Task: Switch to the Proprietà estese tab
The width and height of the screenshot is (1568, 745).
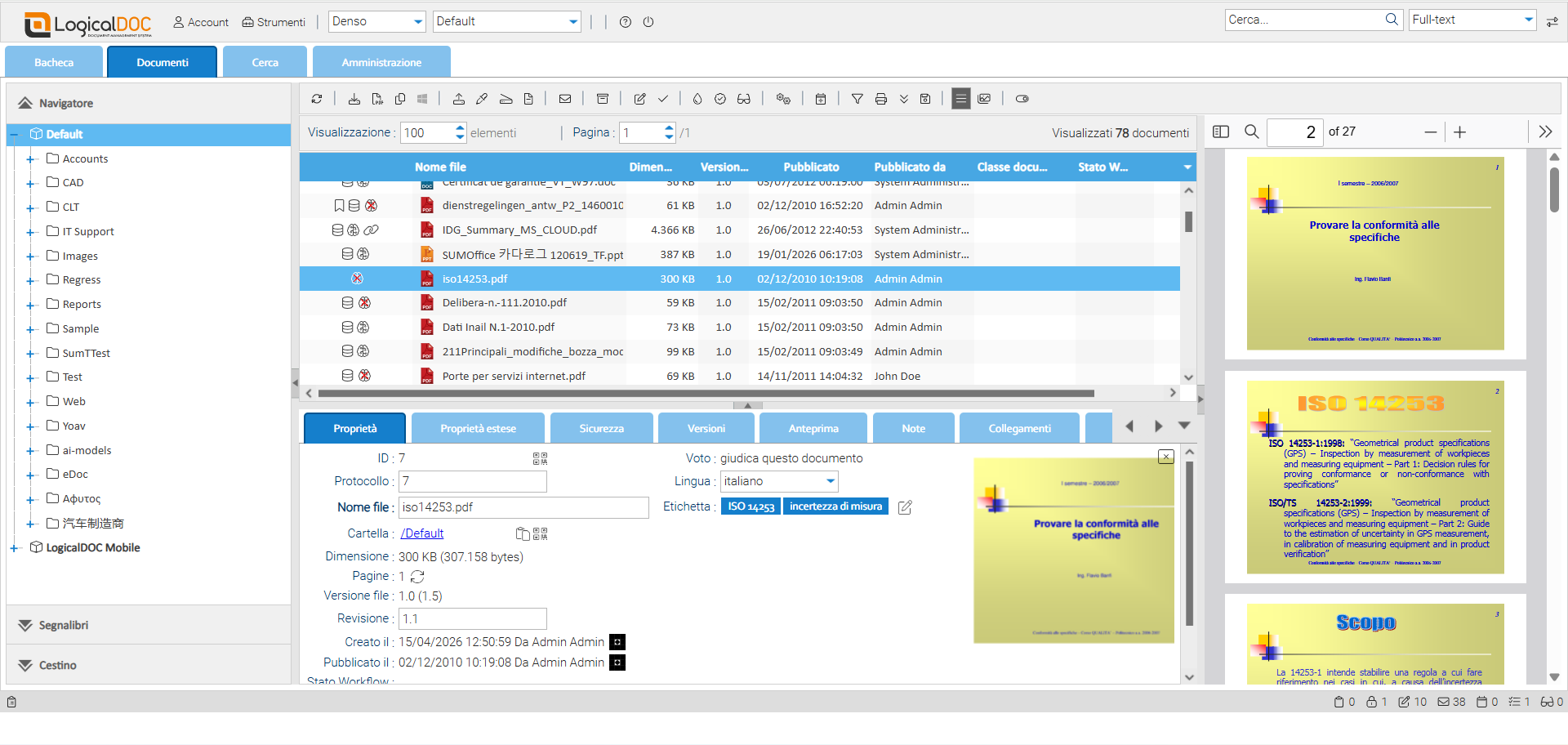Action: point(478,428)
